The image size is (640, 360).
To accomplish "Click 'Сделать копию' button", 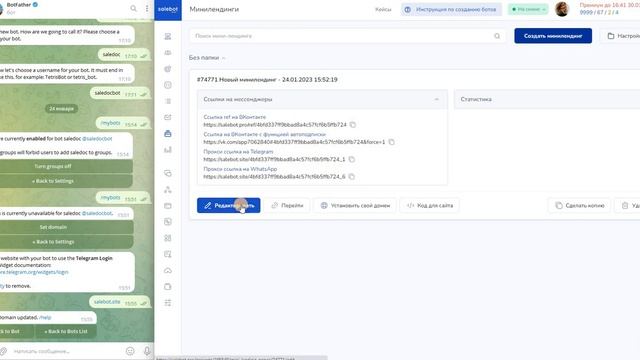I will pyautogui.click(x=580, y=205).
